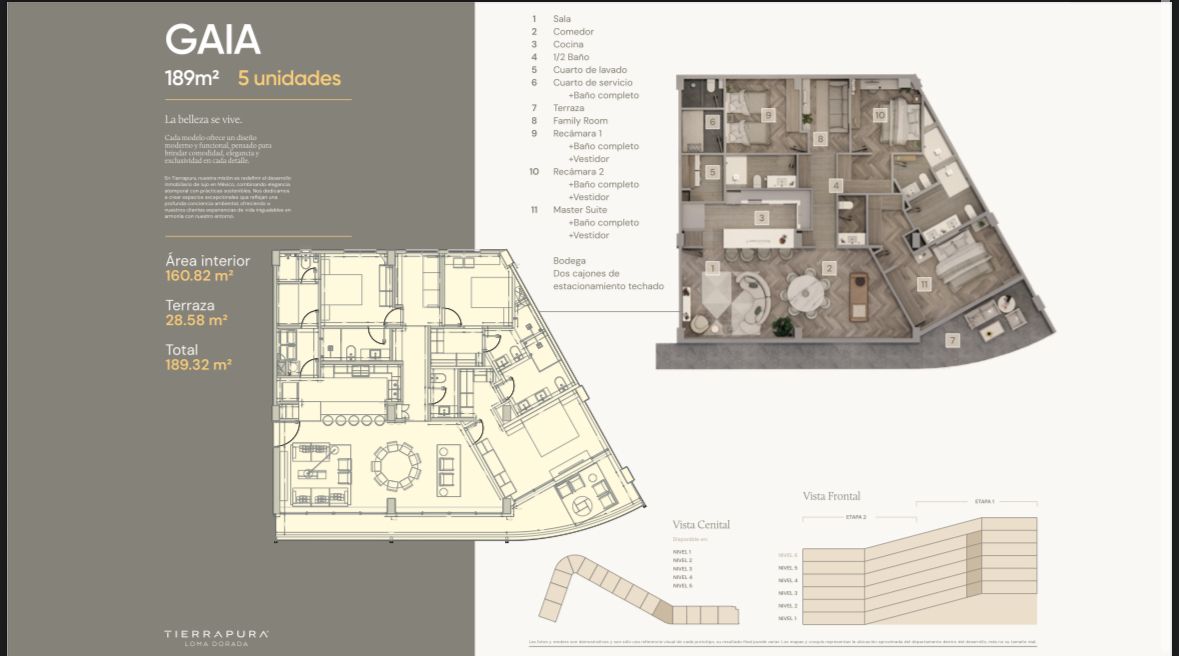1179x656 pixels.
Task: Click marker 5 on rendered floor plan
Action: (x=713, y=172)
